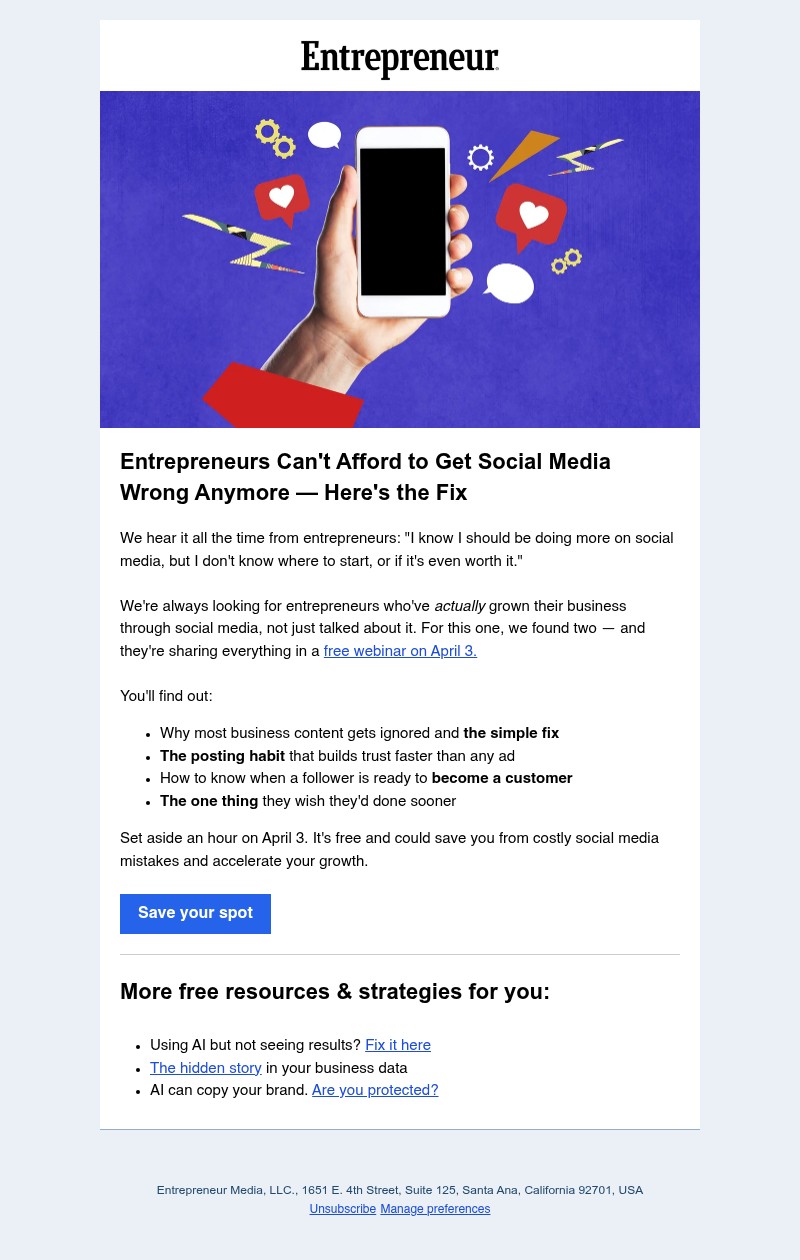This screenshot has width=800, height=1260.
Task: Click the speech bubble below the right heart
Action: (x=512, y=283)
